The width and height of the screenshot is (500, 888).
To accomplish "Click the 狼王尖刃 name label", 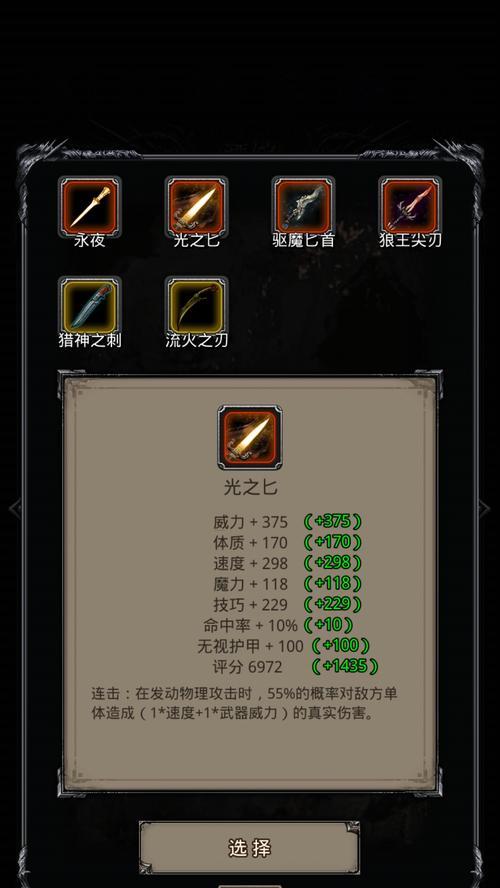I will point(411,240).
